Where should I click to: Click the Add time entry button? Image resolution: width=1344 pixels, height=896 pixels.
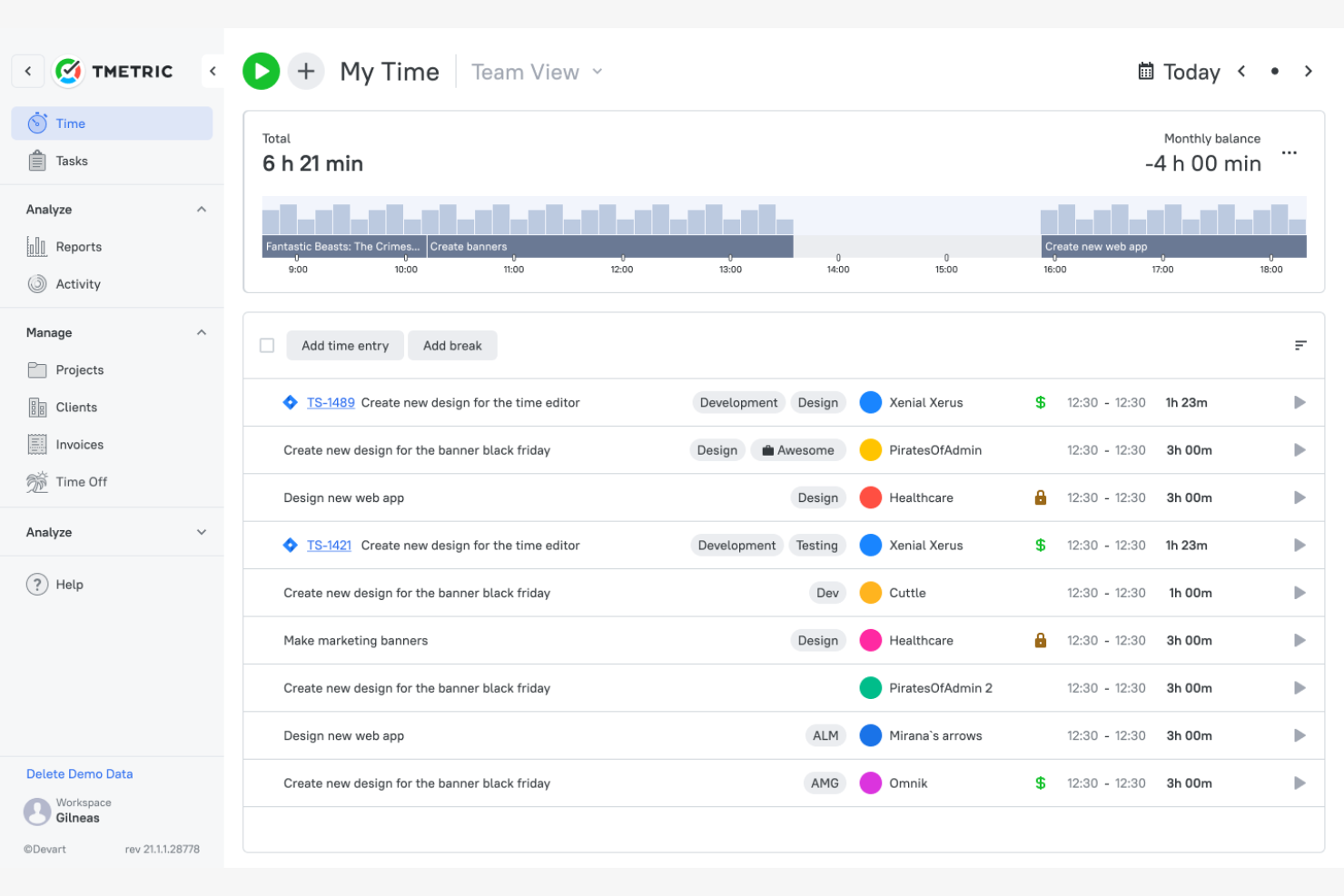[344, 345]
